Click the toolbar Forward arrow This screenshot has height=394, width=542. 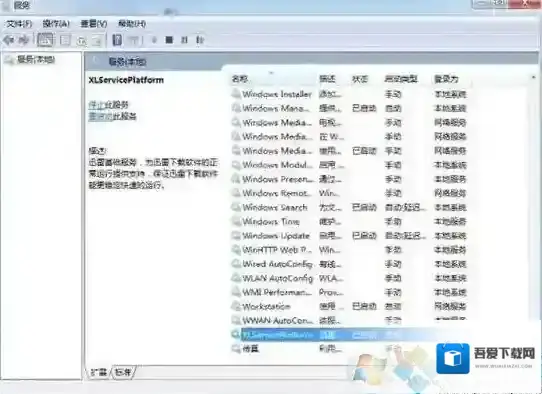tap(24, 40)
